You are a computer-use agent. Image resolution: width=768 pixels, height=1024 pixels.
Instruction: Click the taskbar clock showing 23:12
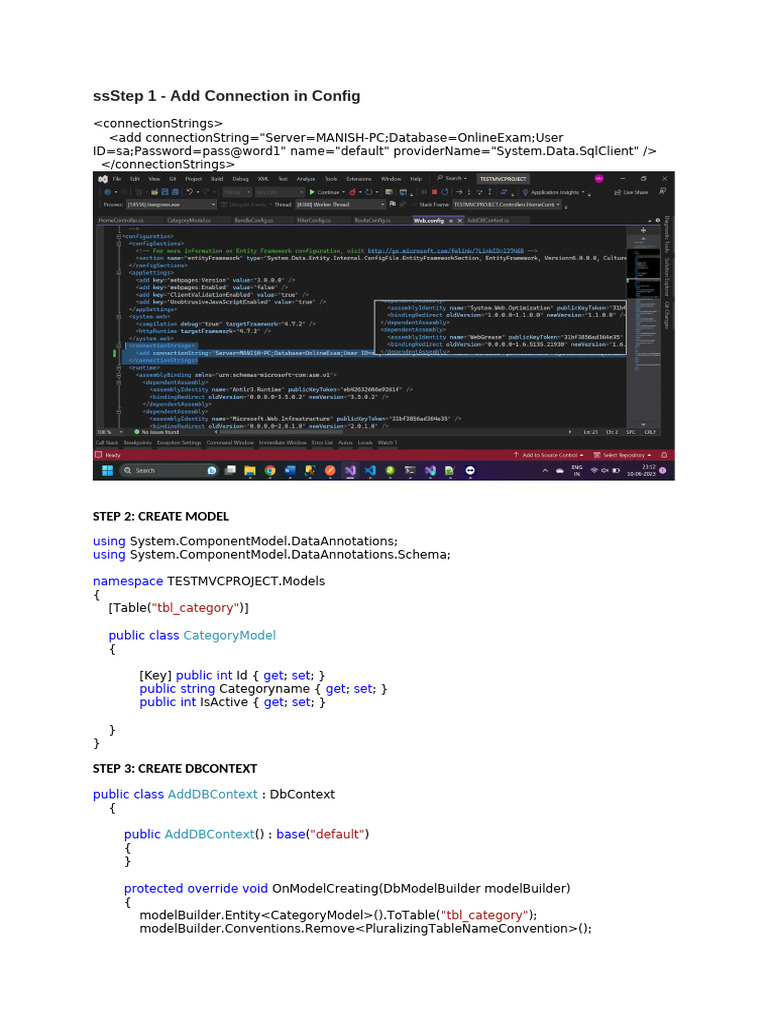(x=641, y=470)
